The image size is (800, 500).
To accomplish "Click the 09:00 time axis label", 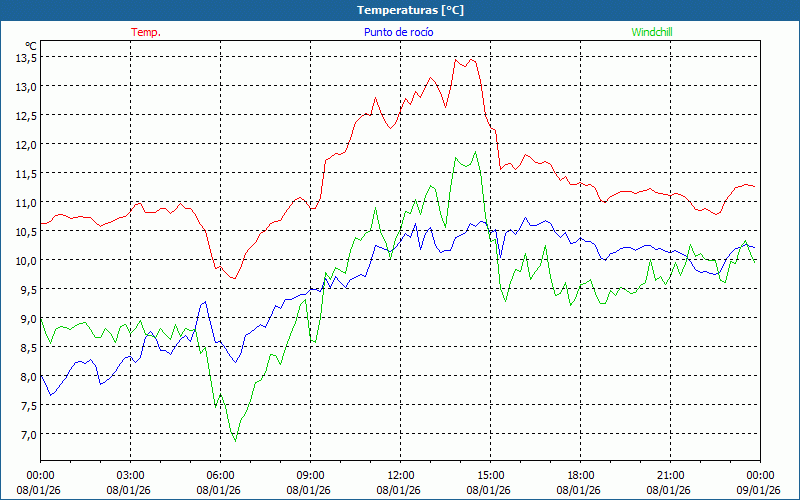I will 311,475.
